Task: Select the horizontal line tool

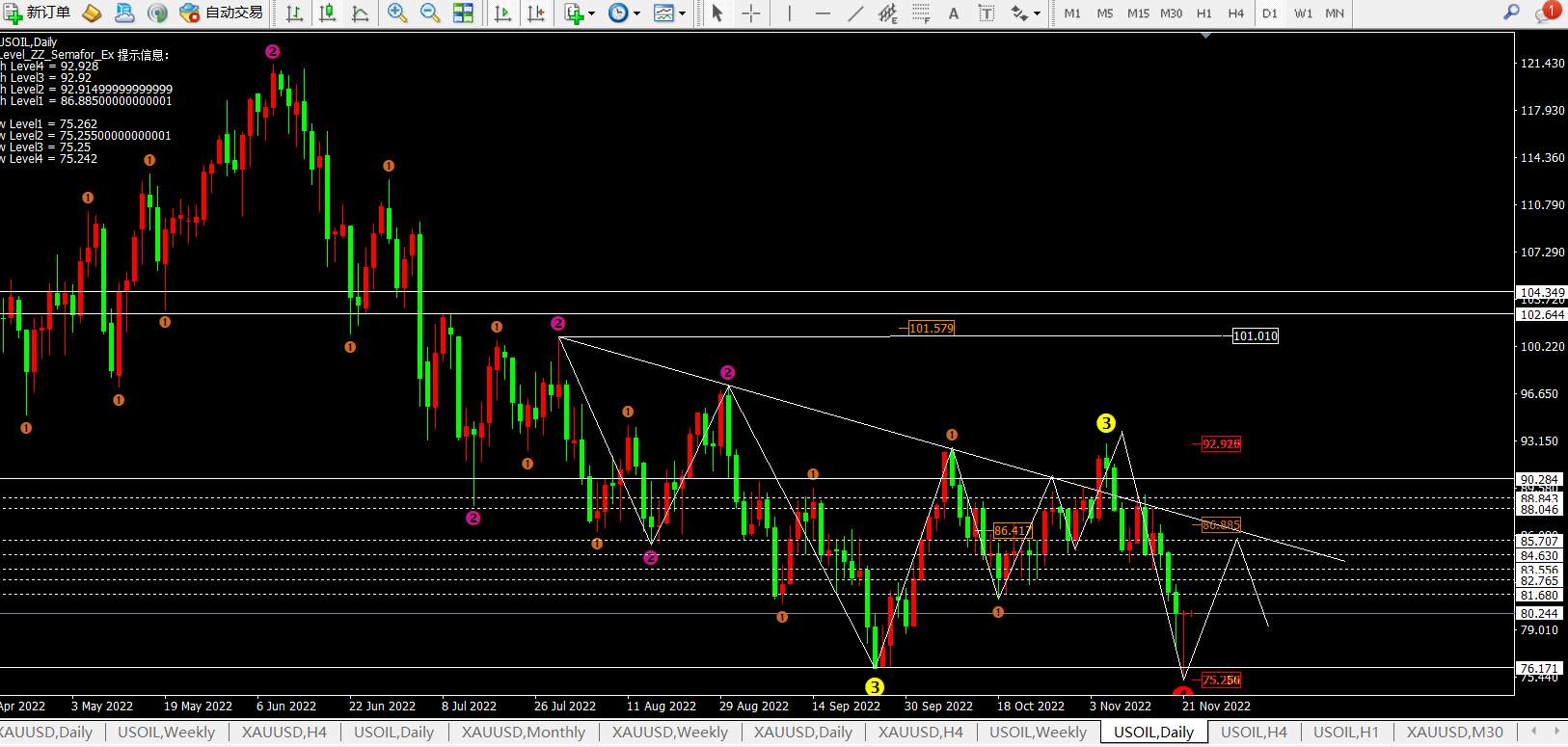Action: tap(823, 13)
